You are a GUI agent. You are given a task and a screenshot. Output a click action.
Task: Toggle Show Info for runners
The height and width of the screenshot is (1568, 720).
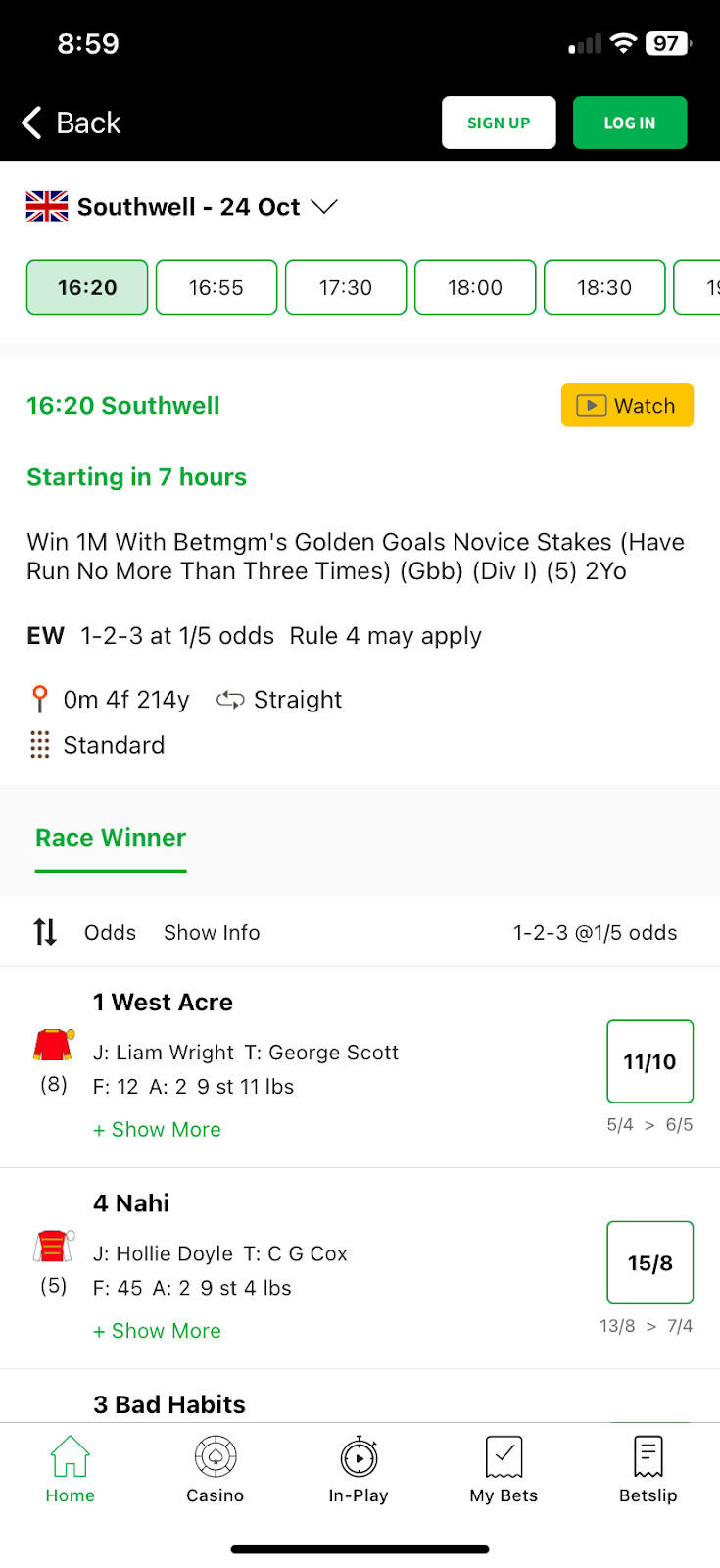coord(212,933)
